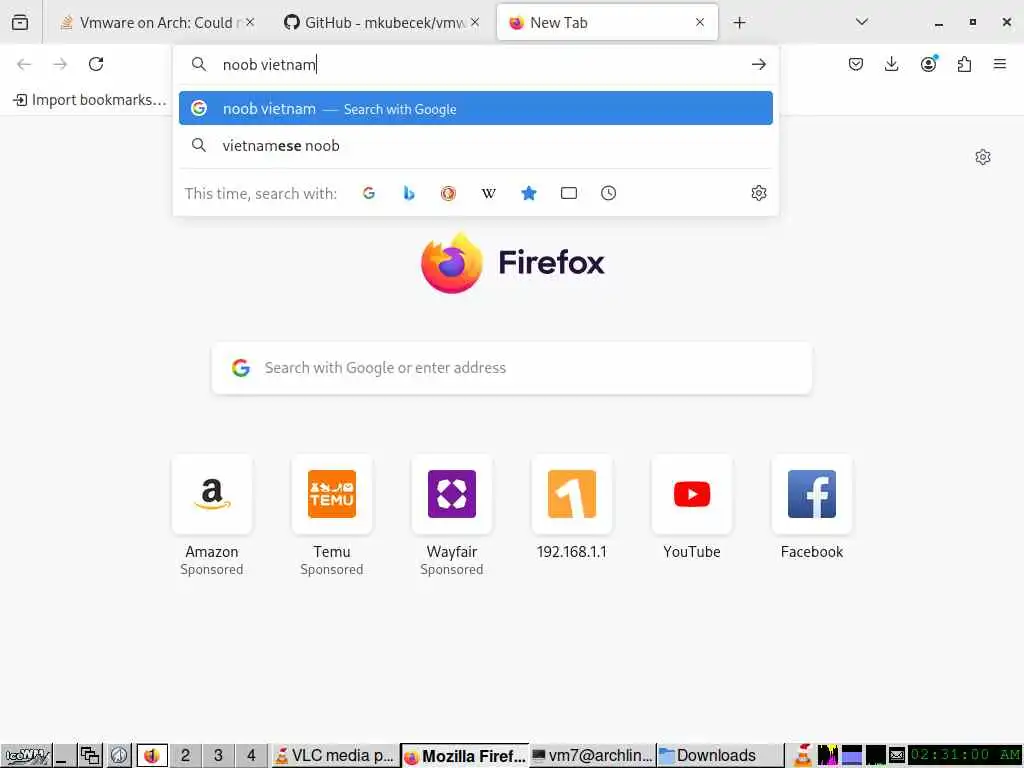Click the show desktop taskbar icon
The width and height of the screenshot is (1024, 768).
[63, 756]
